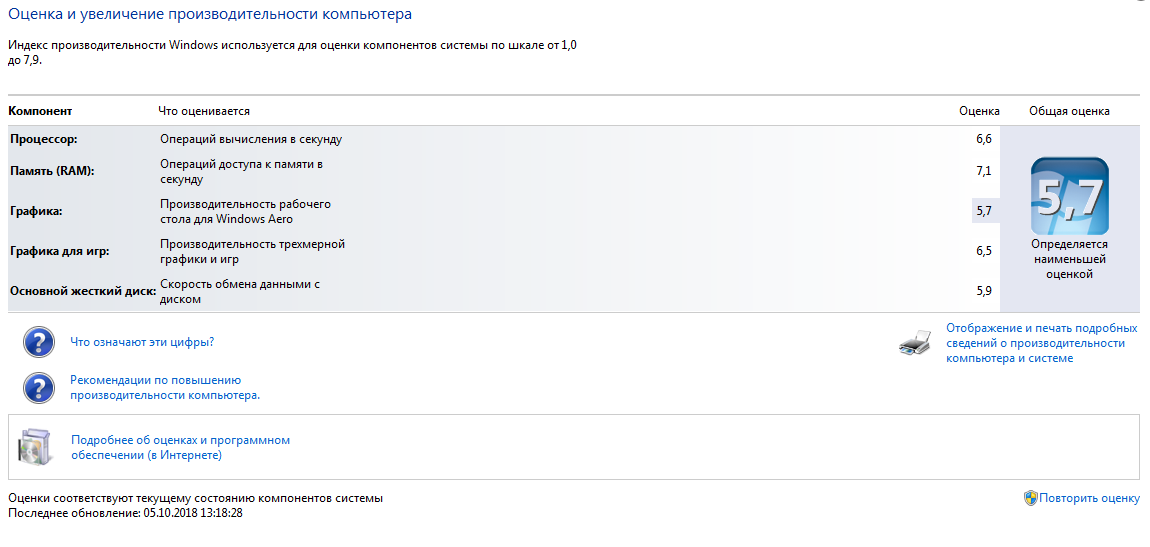The width and height of the screenshot is (1150, 547).
Task: Click the software box icon beside "Подробнее об оценках"
Action: 36,448
